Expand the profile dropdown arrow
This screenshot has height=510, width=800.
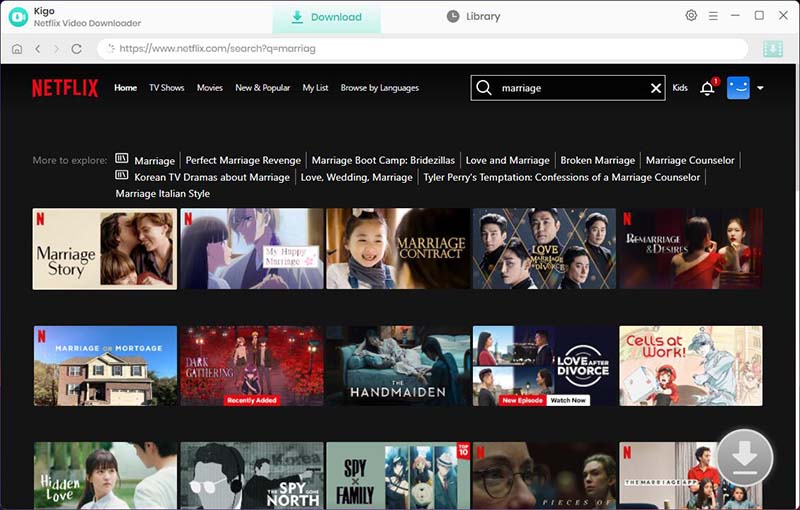pyautogui.click(x=760, y=88)
